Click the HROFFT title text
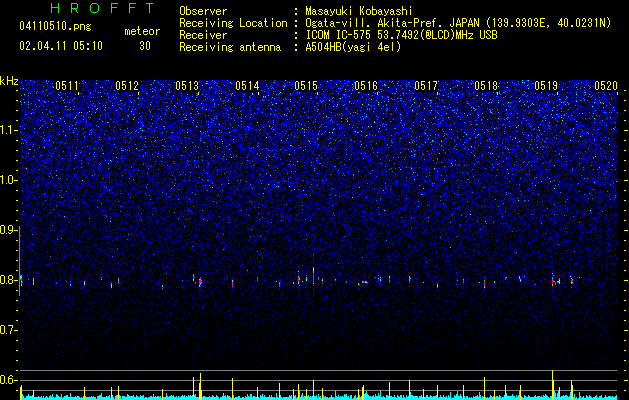The width and height of the screenshot is (629, 400). 102,8
